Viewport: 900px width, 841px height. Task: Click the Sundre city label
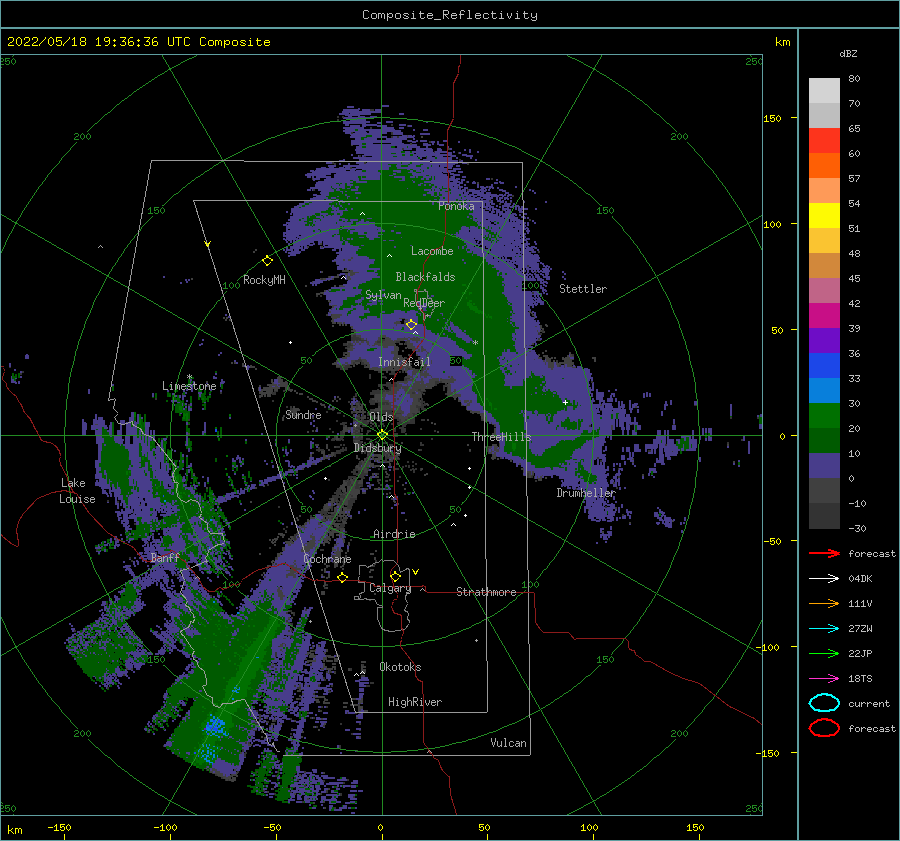pyautogui.click(x=303, y=414)
